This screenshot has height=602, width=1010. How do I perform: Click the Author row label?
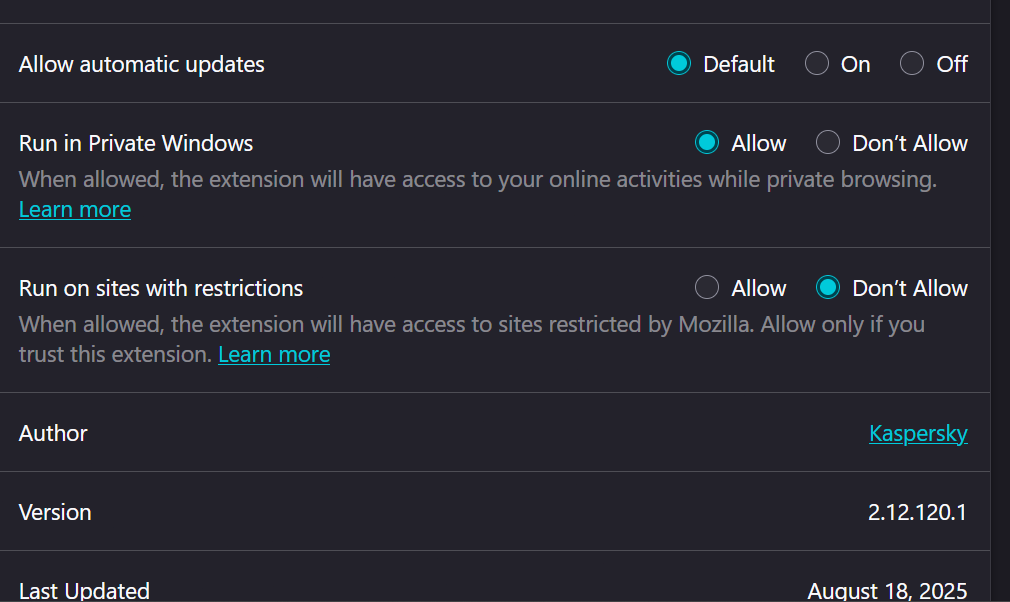pyautogui.click(x=53, y=433)
